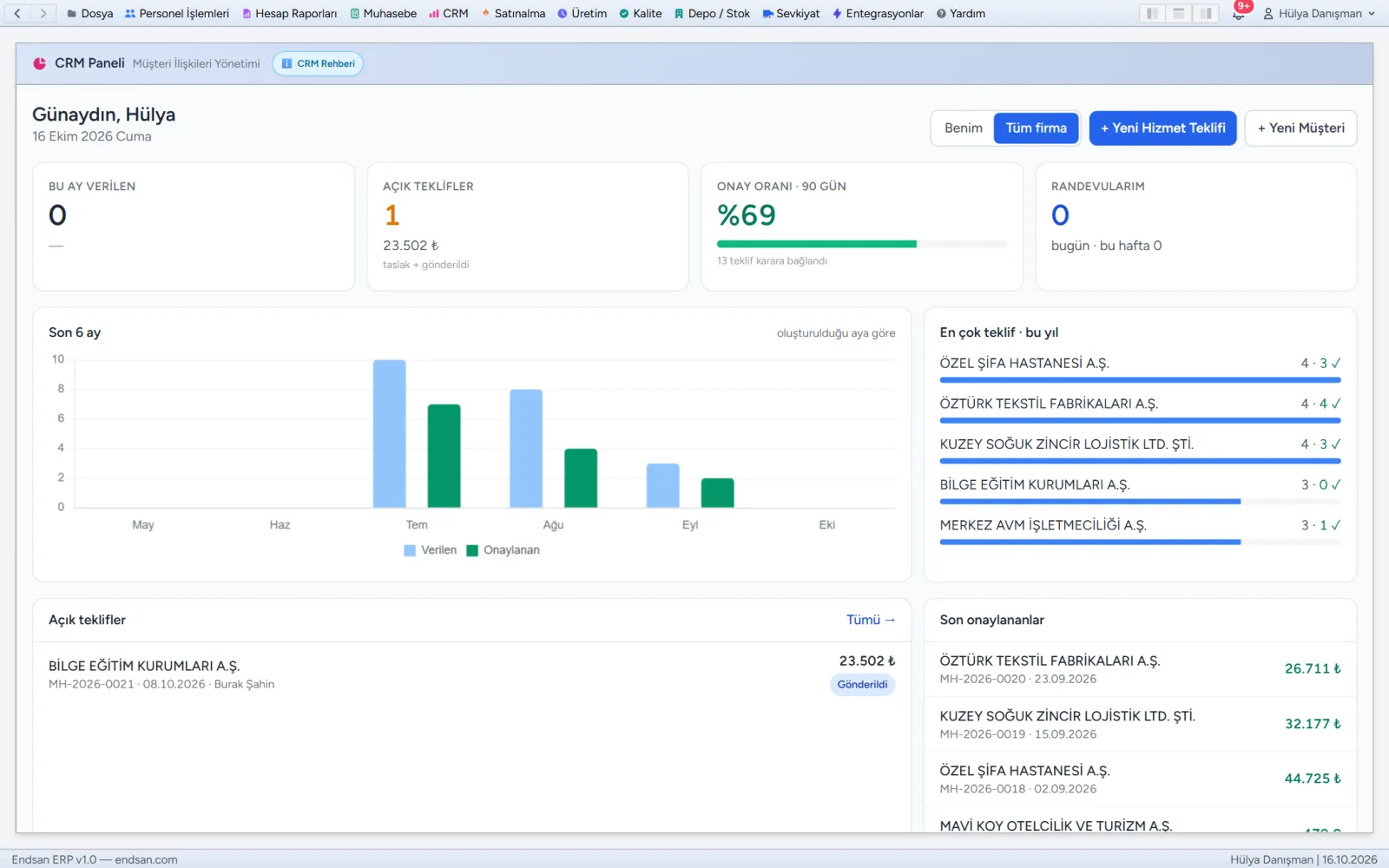Open the BİLGE EĞİTİM KURUMLARI open offer row

[472, 674]
